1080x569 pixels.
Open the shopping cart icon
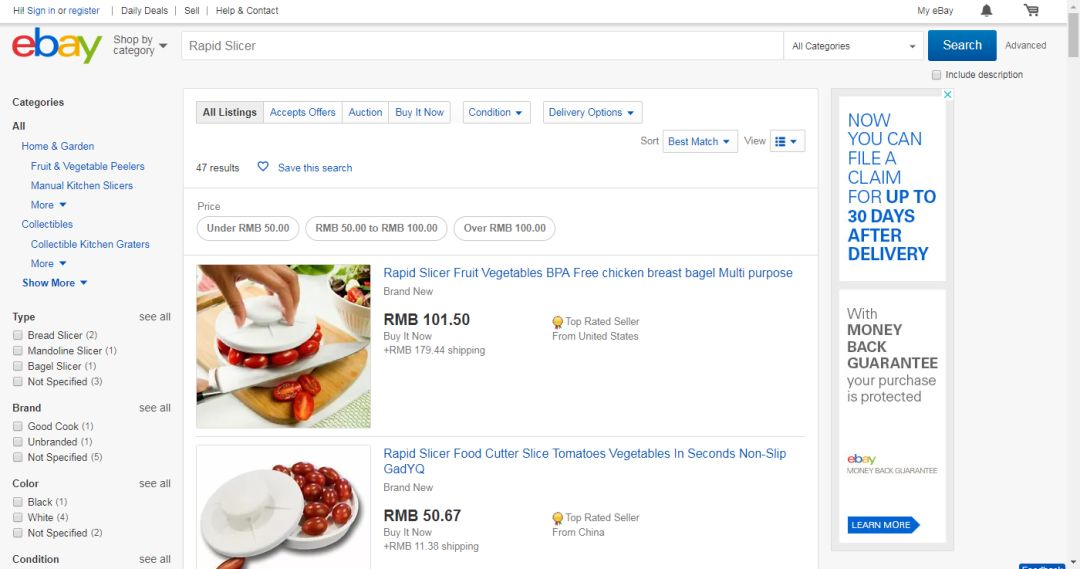coord(1031,11)
